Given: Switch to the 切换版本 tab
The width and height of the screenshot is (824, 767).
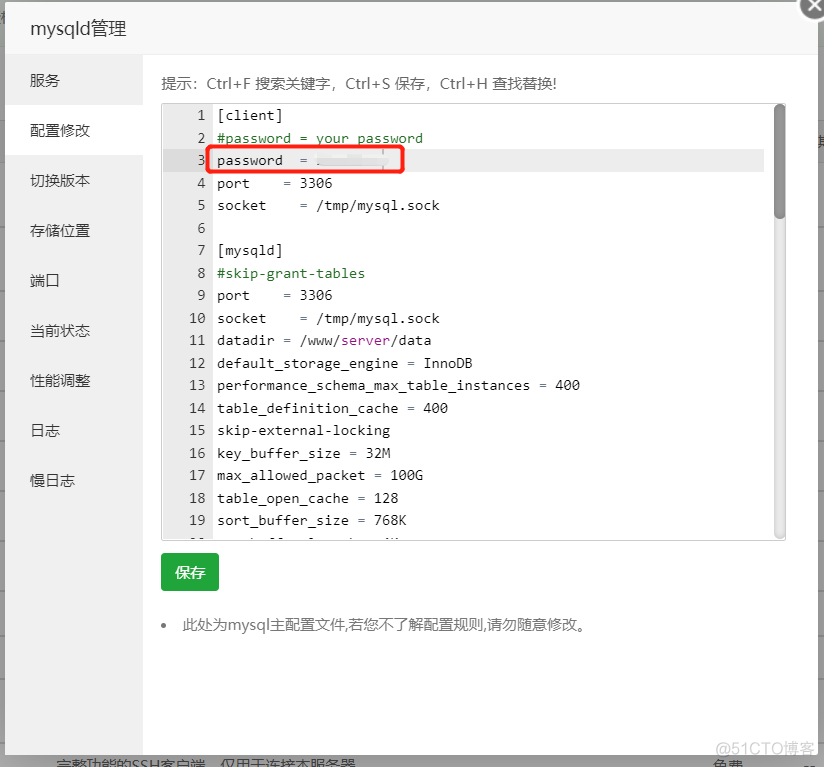Looking at the screenshot, I should 60,180.
